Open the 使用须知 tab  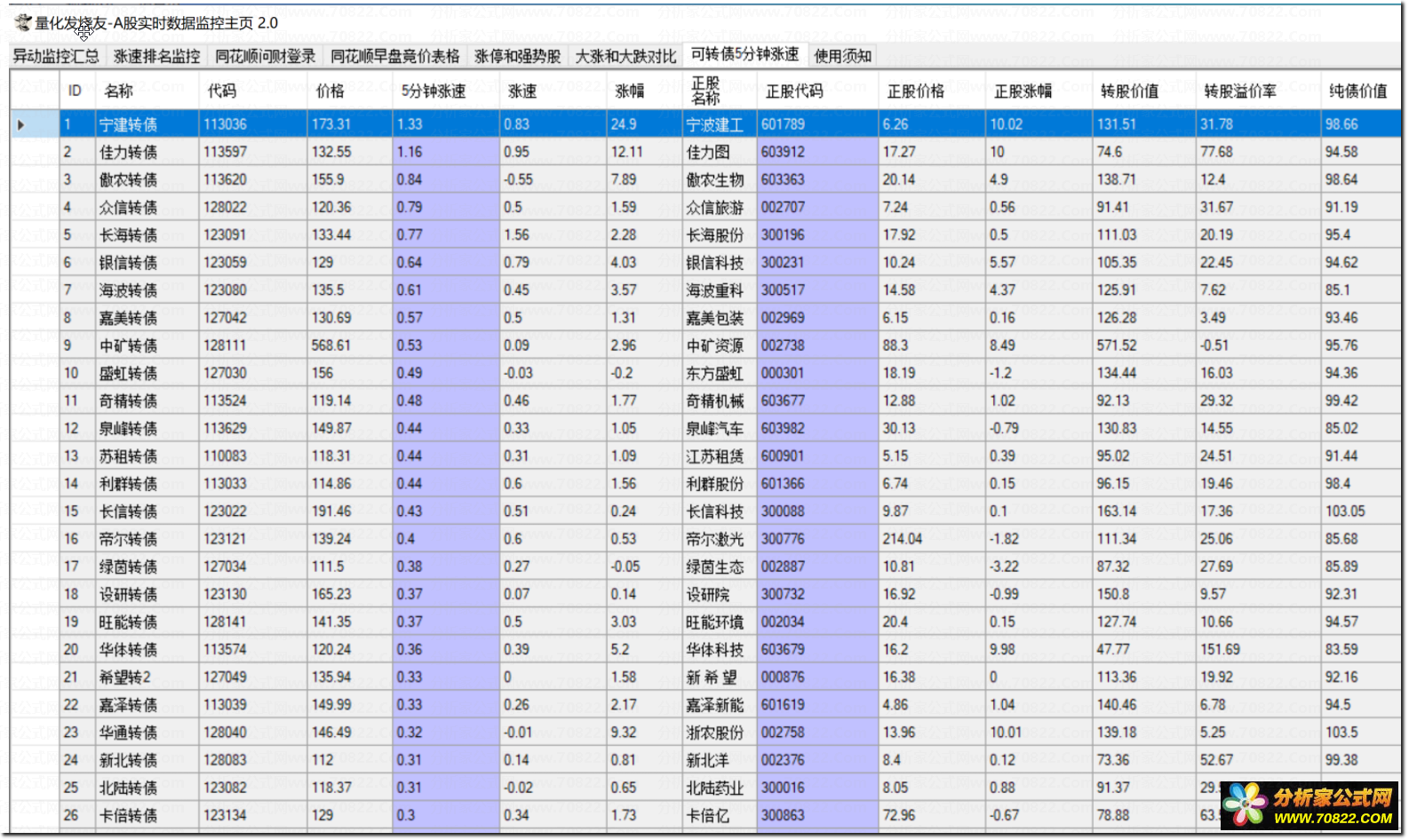[843, 56]
